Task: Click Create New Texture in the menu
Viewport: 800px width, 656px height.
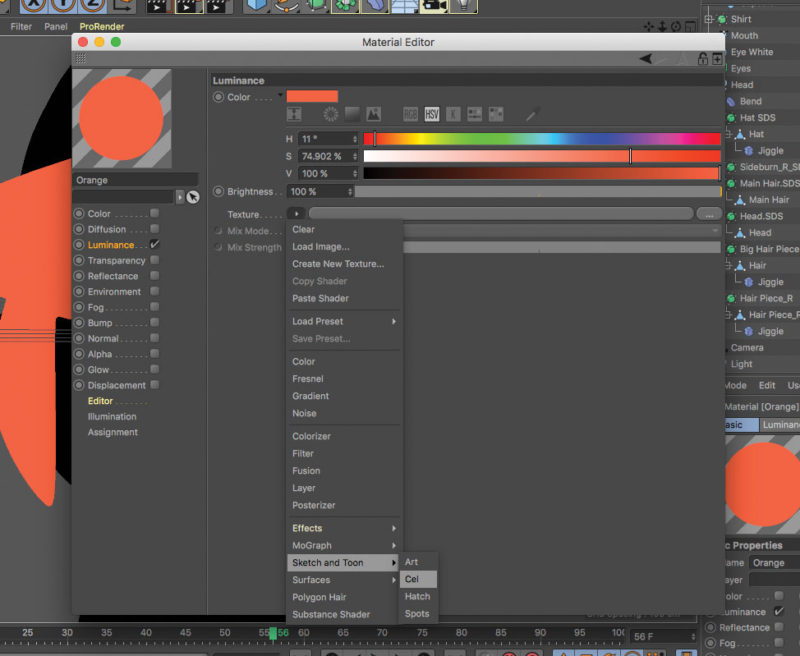Action: 335,264
